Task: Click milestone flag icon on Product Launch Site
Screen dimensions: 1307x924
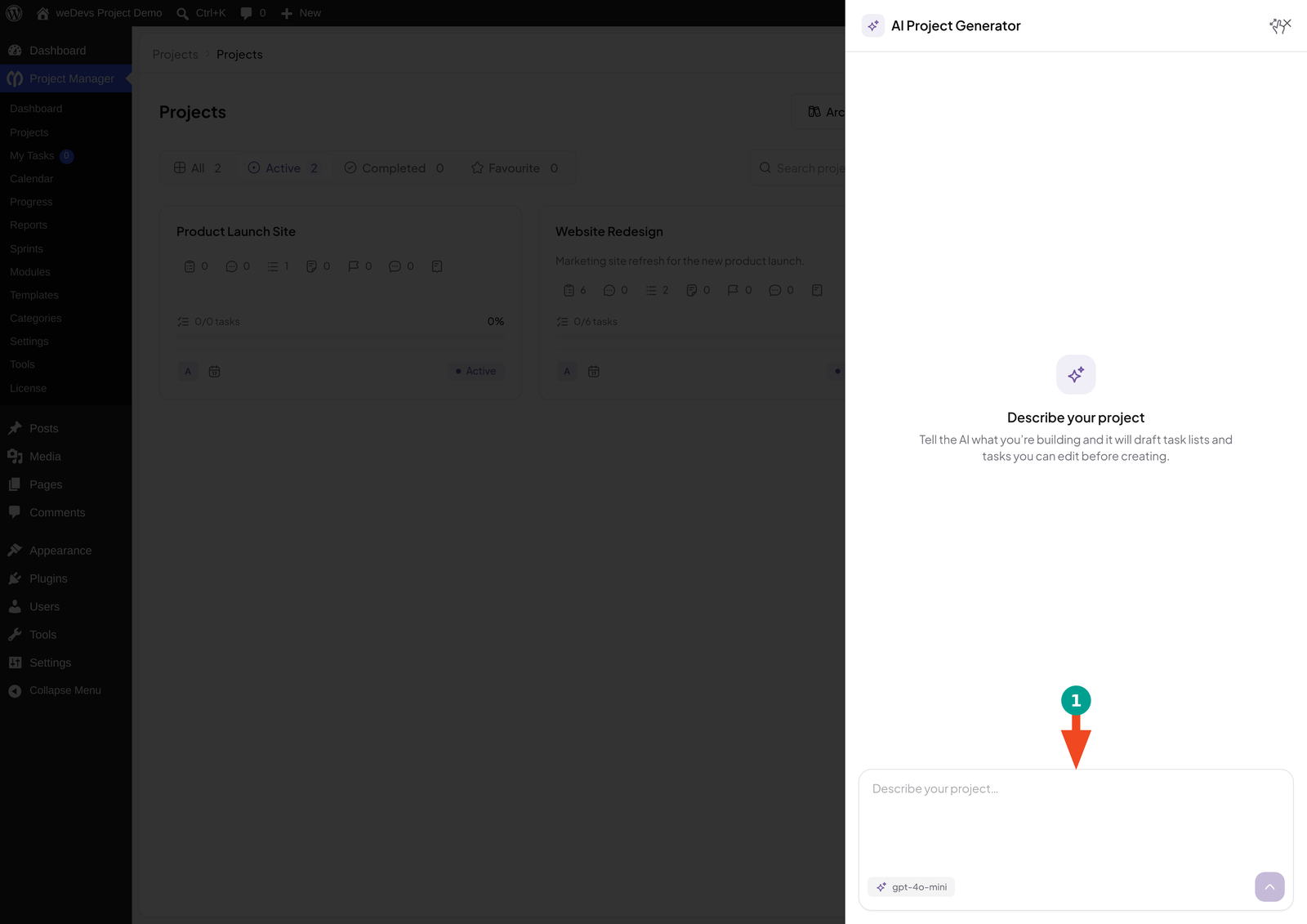Action: (354, 266)
